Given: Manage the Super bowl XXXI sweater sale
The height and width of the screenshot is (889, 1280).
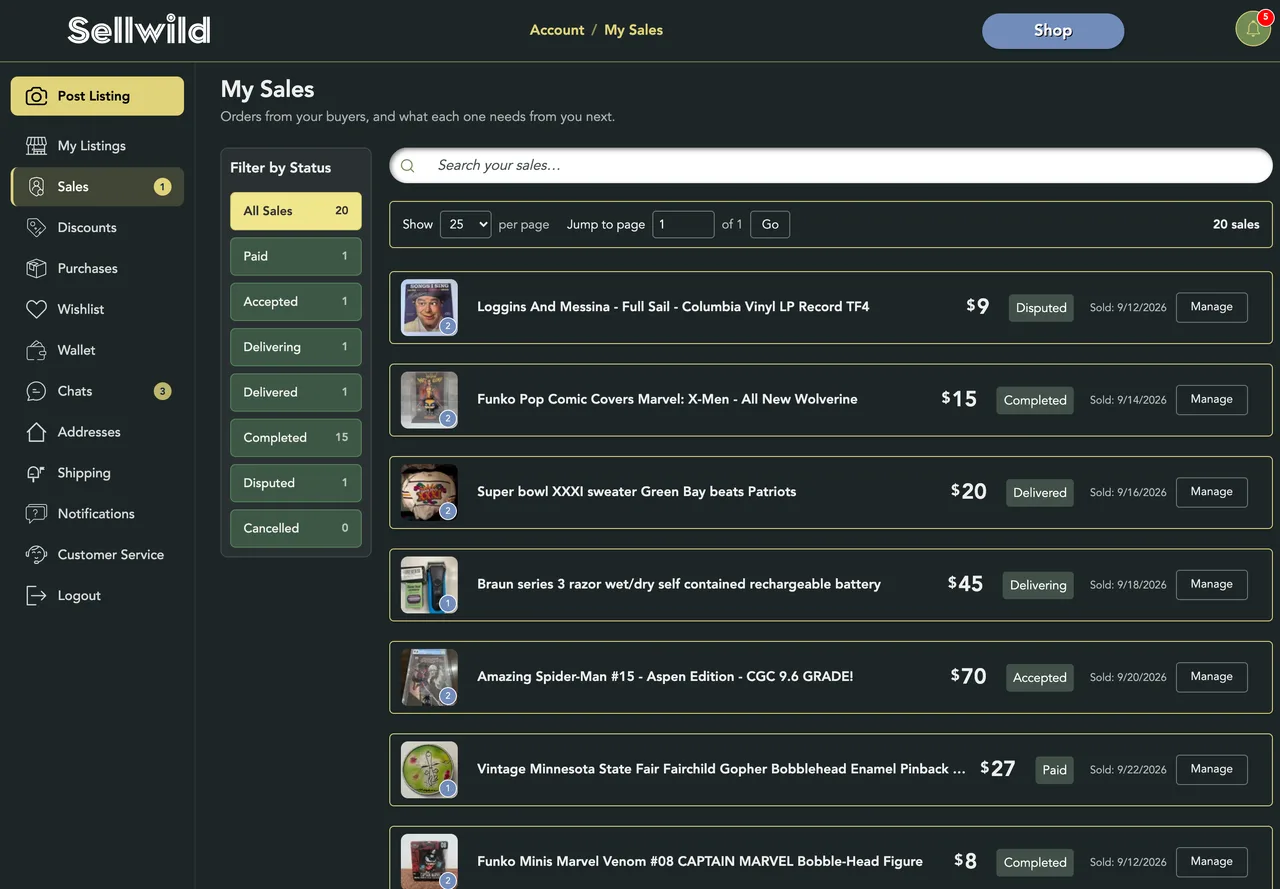Looking at the screenshot, I should point(1212,492).
